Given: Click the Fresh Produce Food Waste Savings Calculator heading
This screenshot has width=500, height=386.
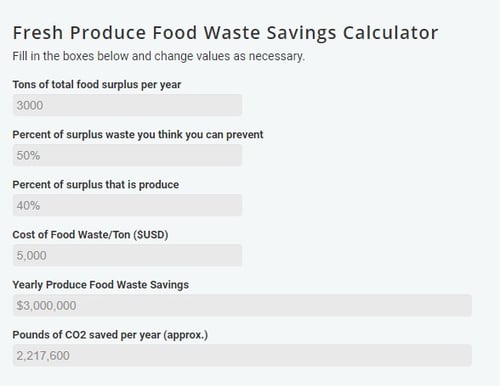Looking at the screenshot, I should [225, 33].
